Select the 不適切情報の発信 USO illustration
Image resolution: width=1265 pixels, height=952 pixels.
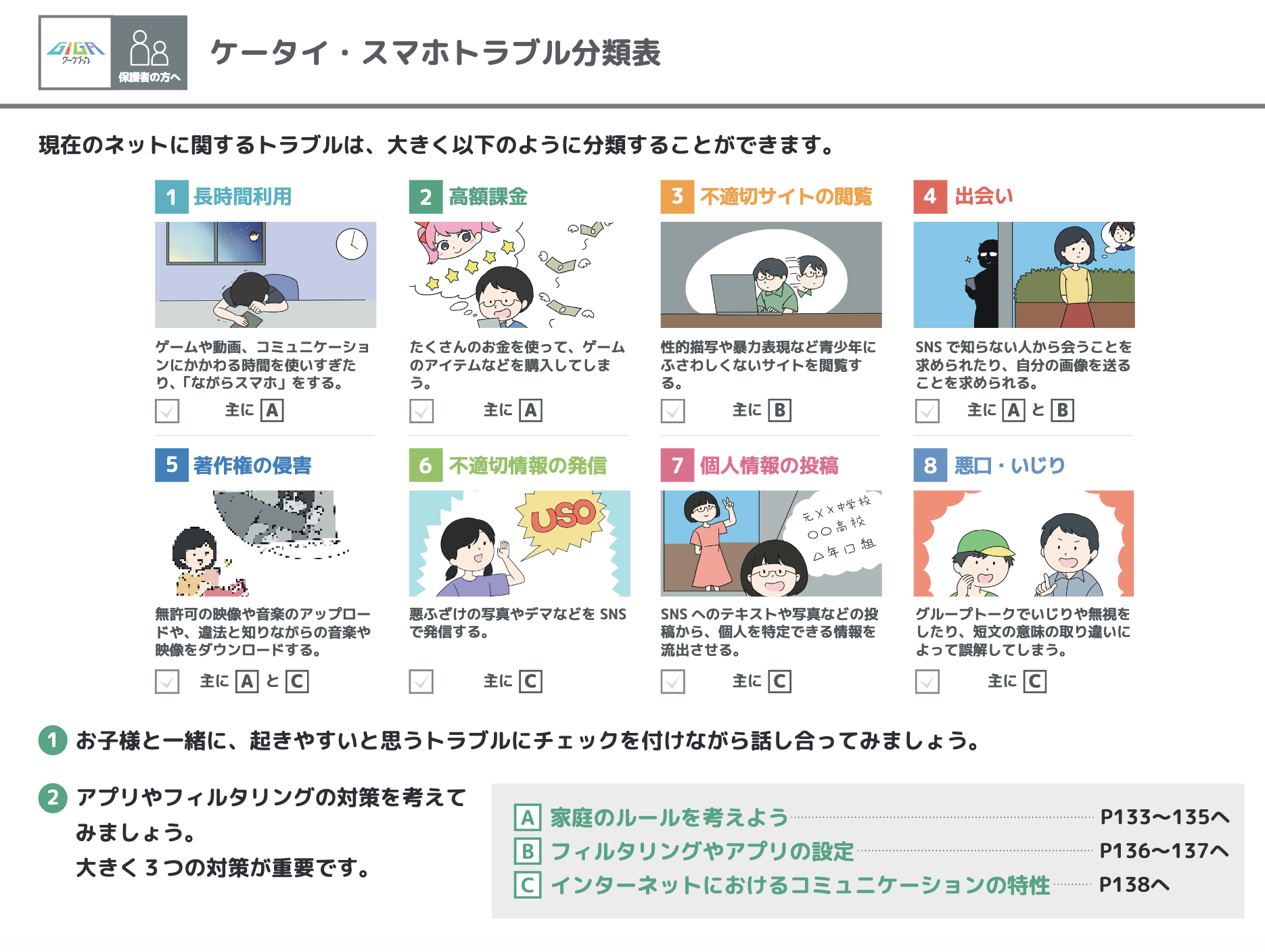coord(520,544)
